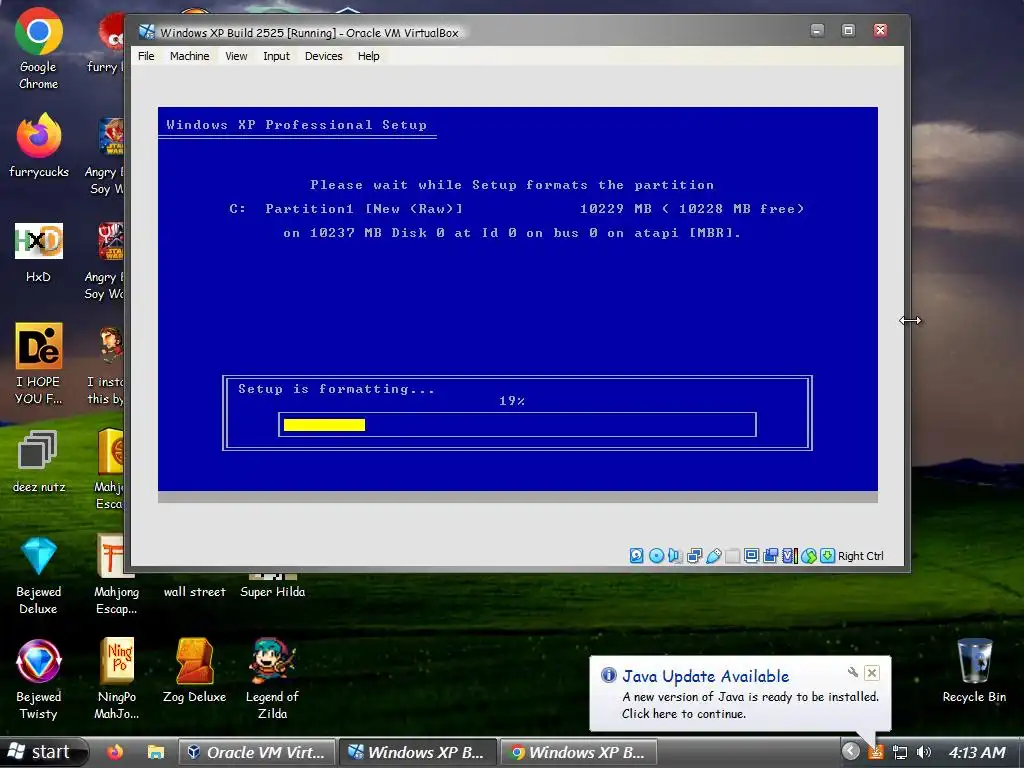
Task: Open the Start menu
Action: 43,752
